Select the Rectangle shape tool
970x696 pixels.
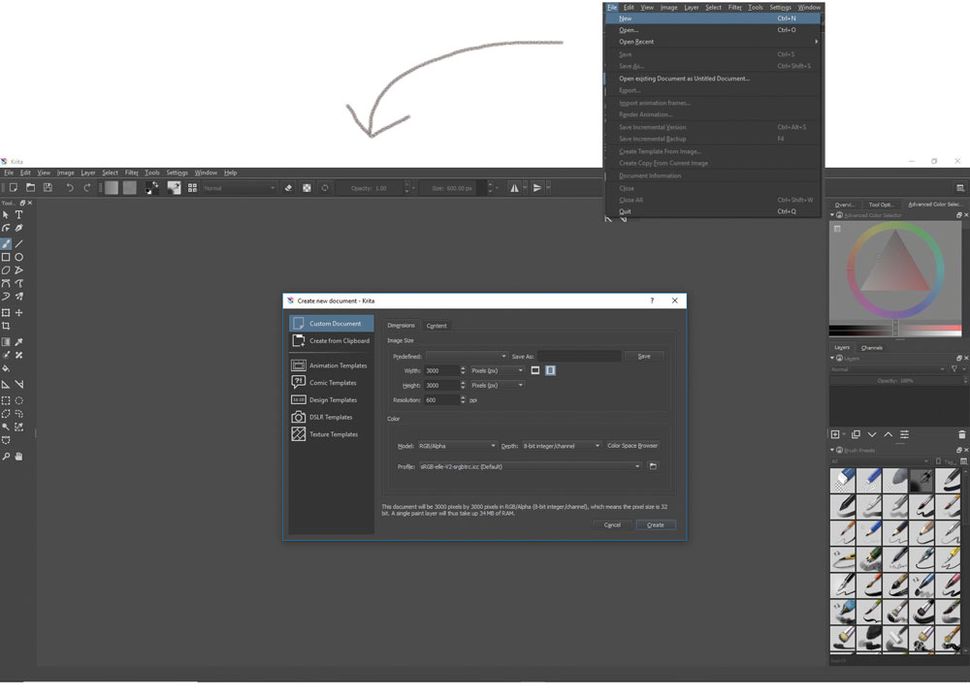(6, 257)
